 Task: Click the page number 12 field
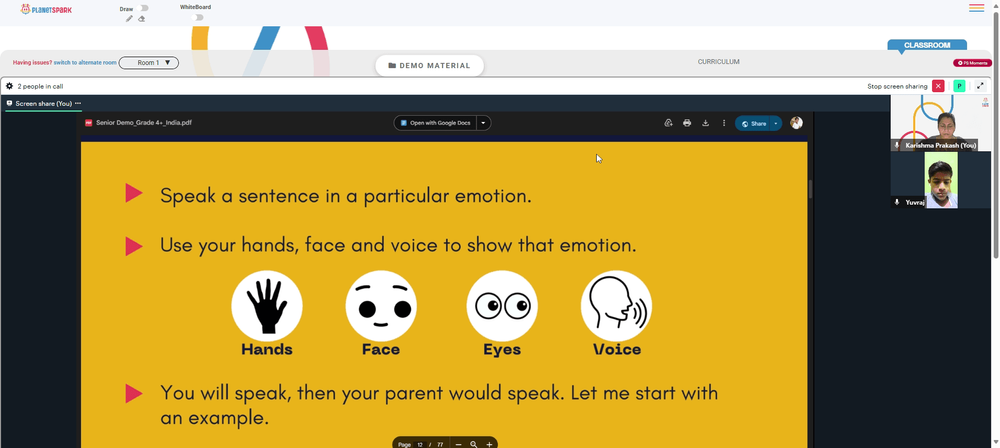420,444
